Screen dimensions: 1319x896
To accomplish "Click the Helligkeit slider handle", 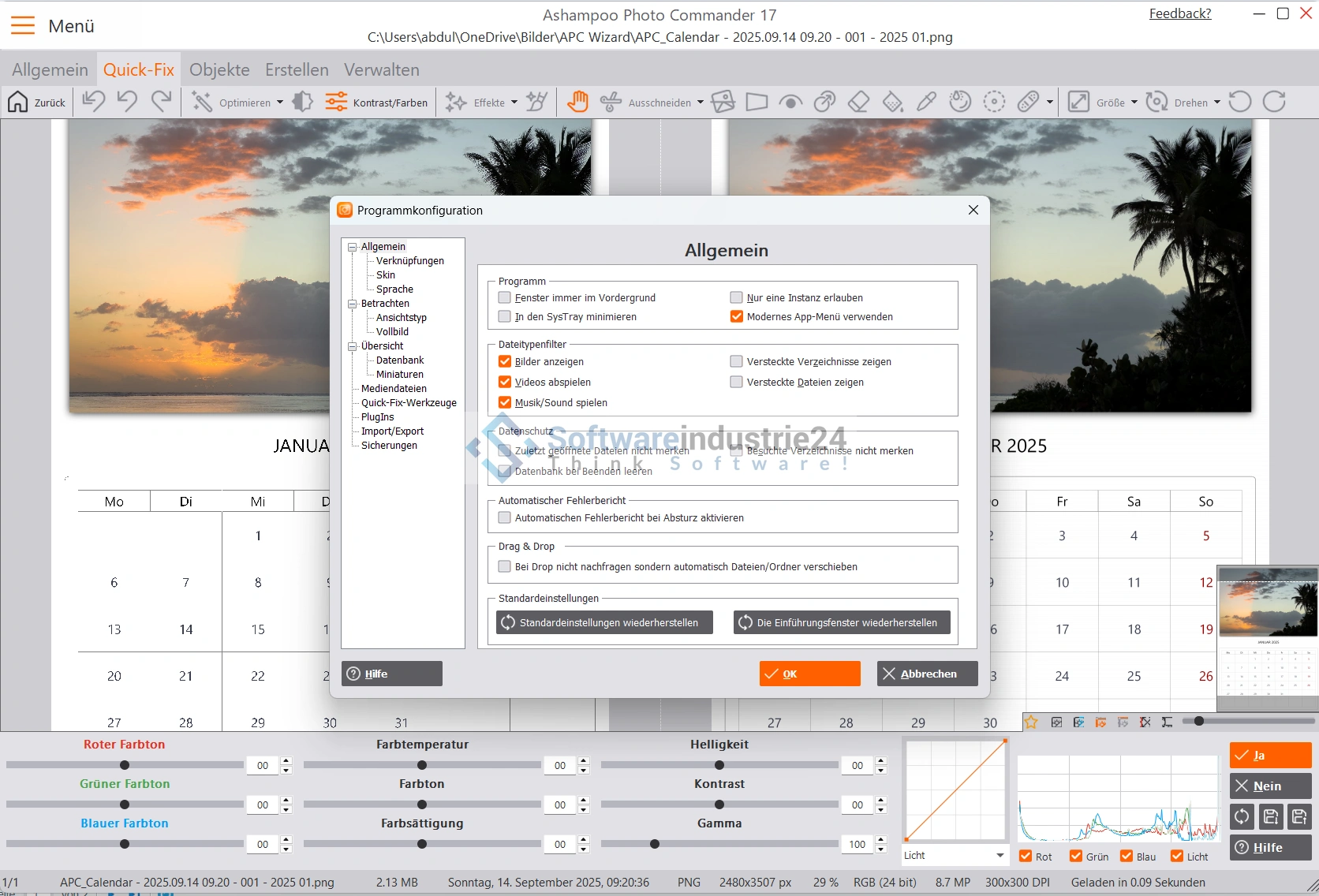I will click(x=719, y=765).
